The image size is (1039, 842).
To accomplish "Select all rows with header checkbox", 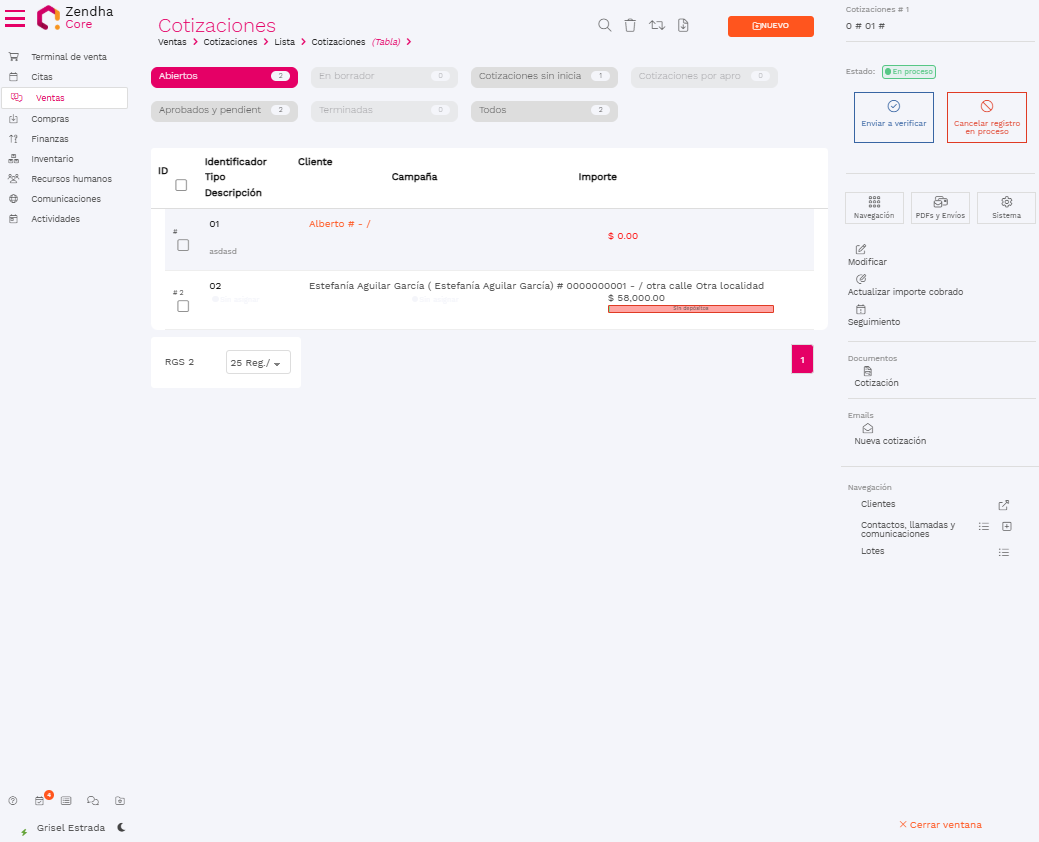I will pyautogui.click(x=181, y=185).
